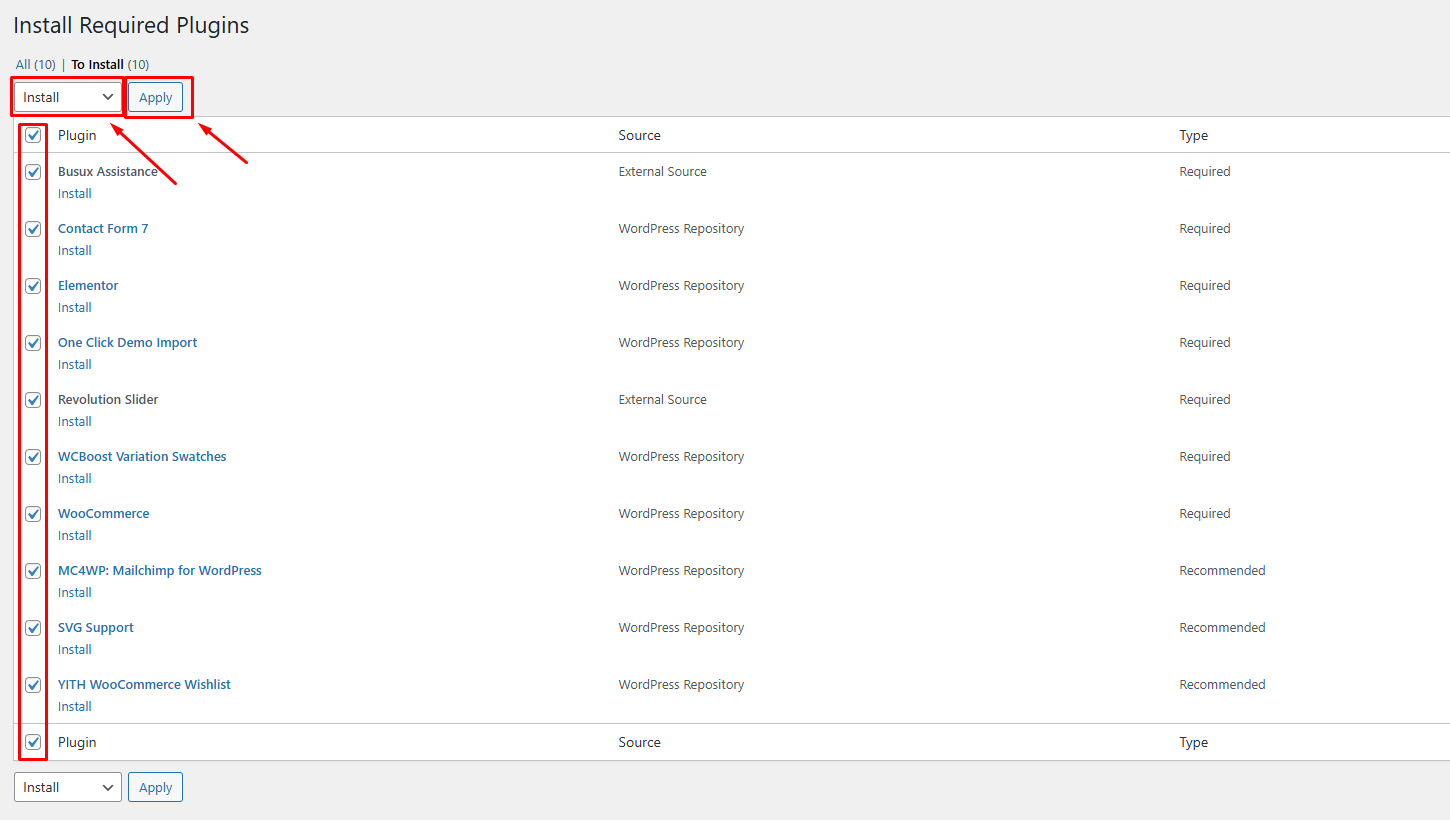Viewport: 1450px width, 820px height.
Task: Click Install under Elementor
Action: tap(75, 308)
